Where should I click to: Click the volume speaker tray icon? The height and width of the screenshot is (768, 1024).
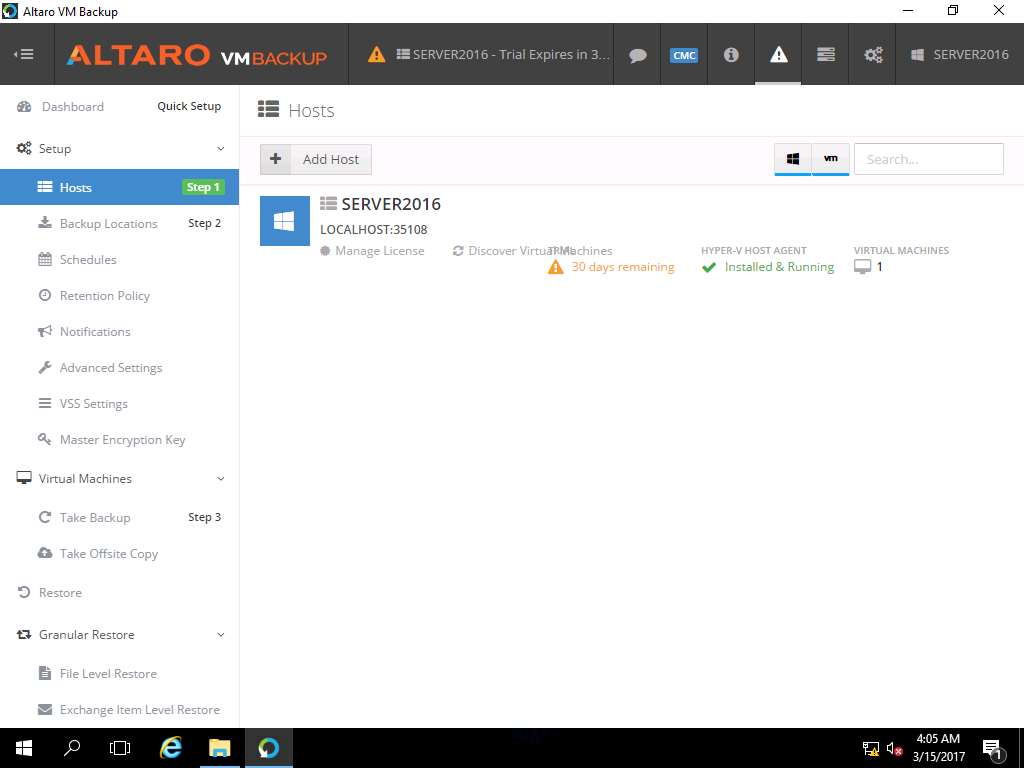pos(894,749)
